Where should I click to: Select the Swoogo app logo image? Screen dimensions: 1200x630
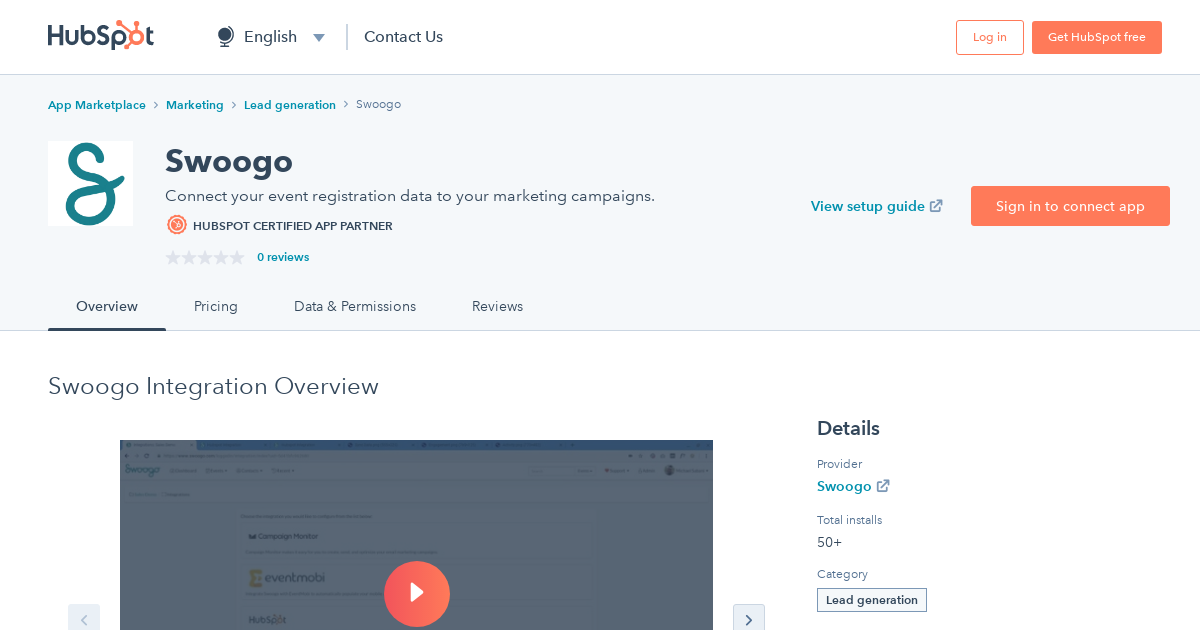[90, 183]
